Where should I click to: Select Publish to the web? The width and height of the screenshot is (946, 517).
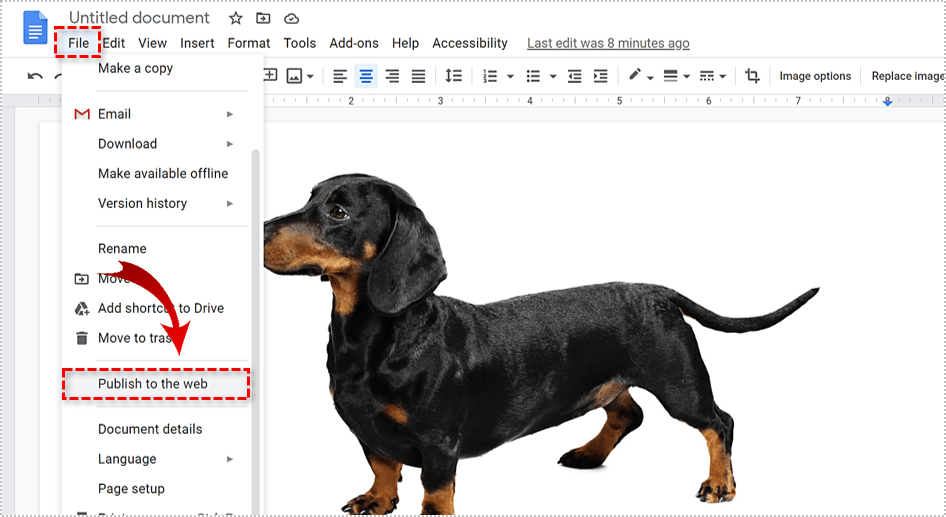coord(155,384)
